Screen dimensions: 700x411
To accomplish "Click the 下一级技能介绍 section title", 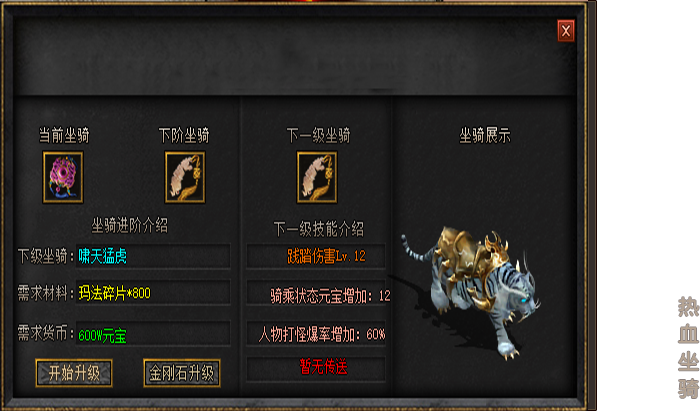I will (319, 229).
